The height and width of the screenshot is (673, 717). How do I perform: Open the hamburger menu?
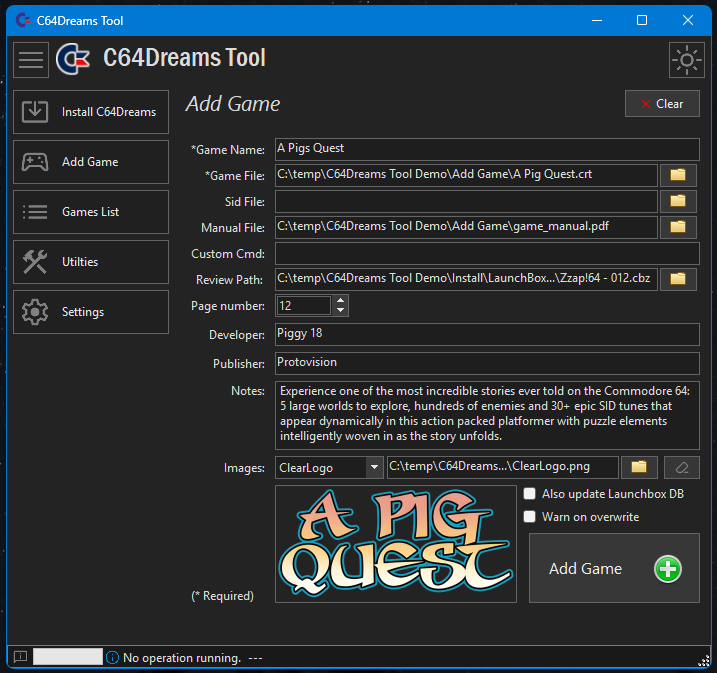pos(31,60)
